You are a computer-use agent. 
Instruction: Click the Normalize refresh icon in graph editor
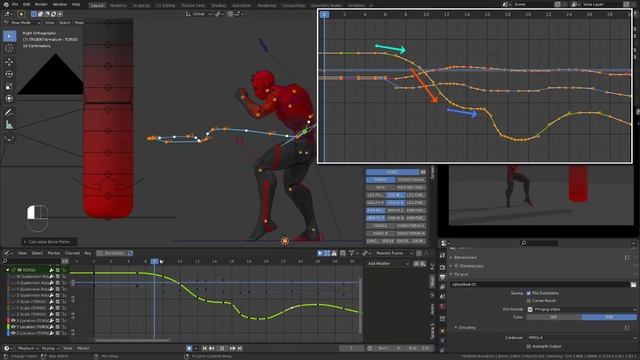pyautogui.click(x=131, y=253)
